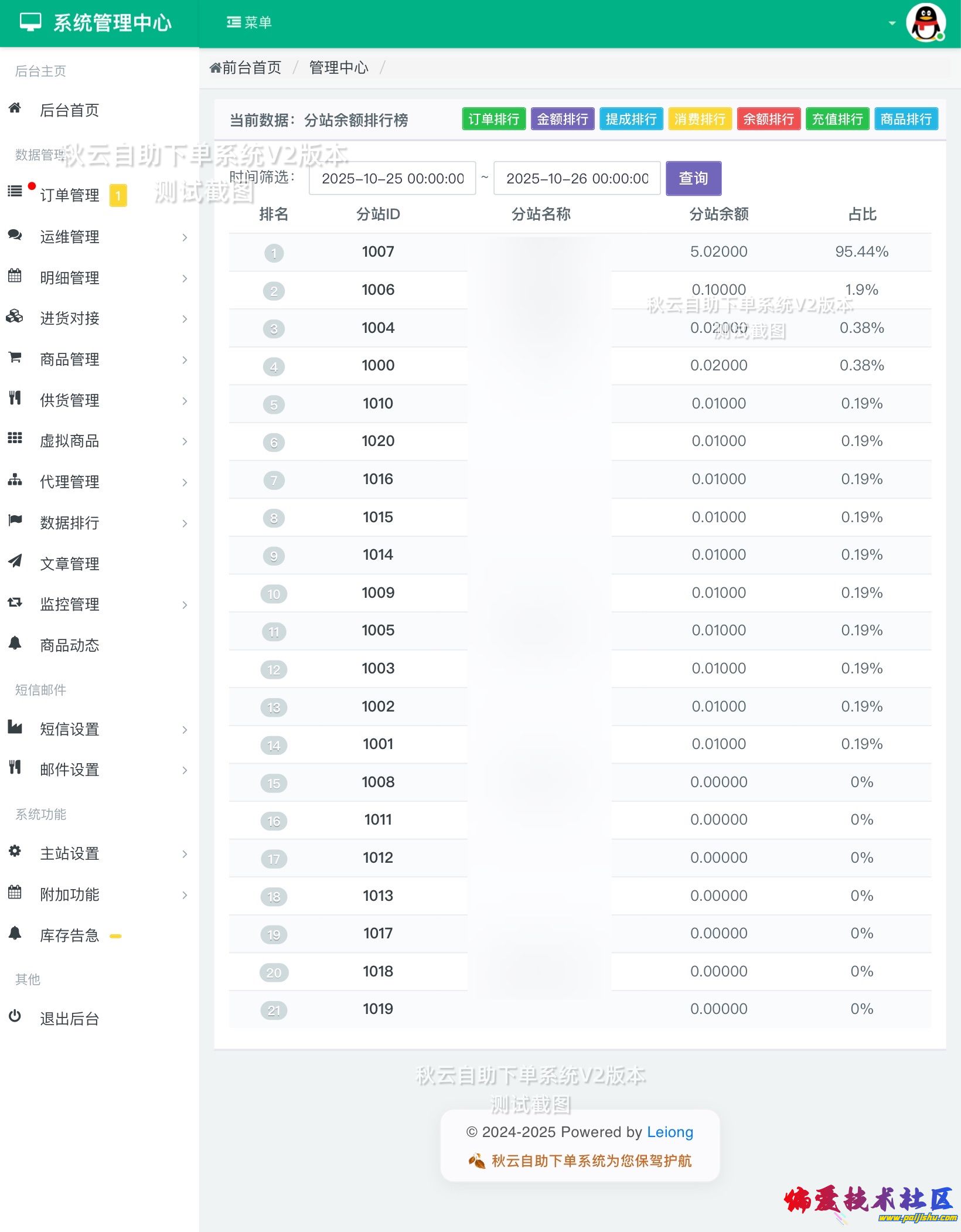Click the paper plane icon for 文章管理
Image resolution: width=961 pixels, height=1232 pixels.
tap(15, 561)
